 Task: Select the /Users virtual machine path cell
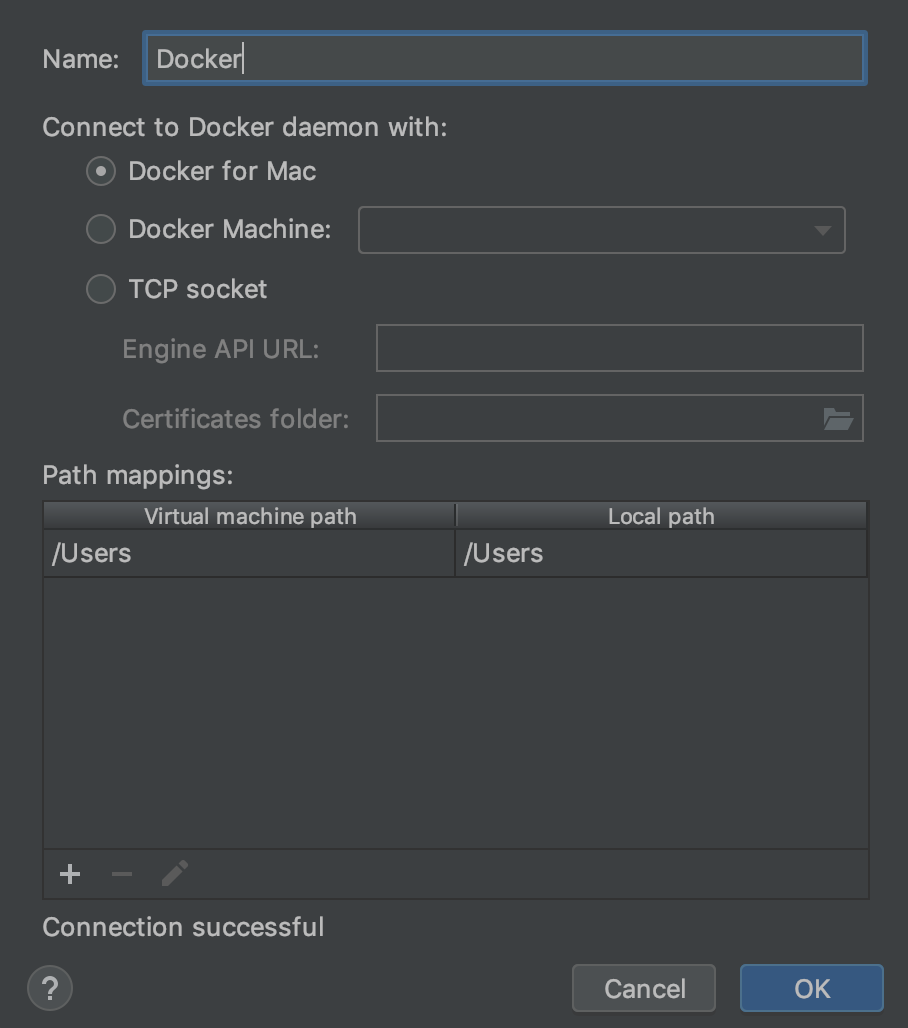coord(250,553)
